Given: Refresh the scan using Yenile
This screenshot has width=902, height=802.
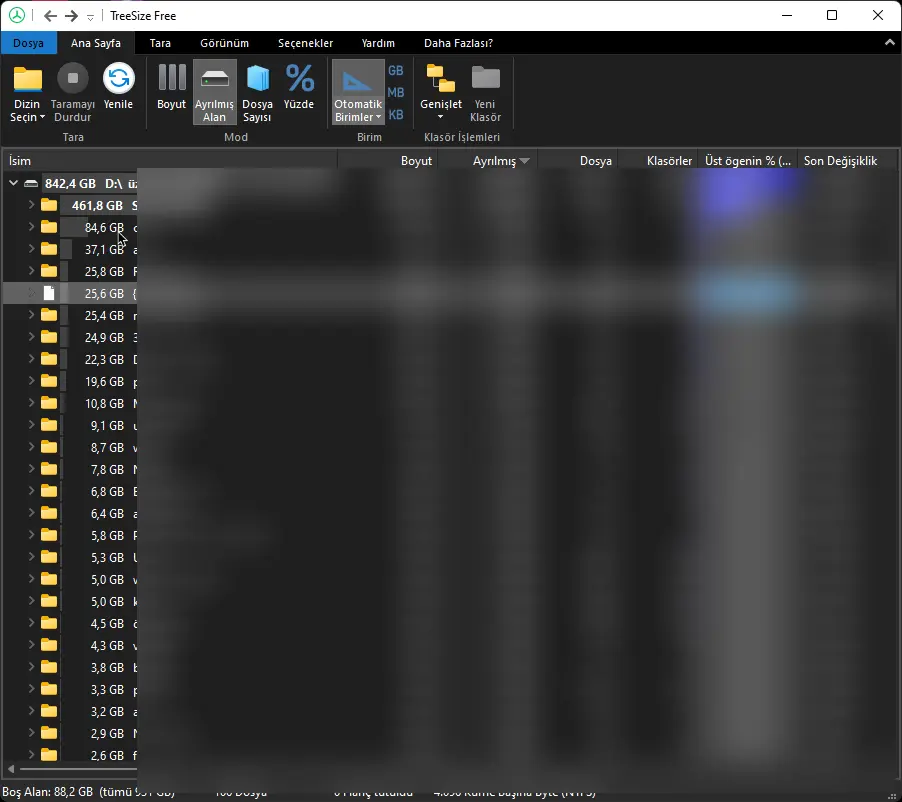Looking at the screenshot, I should tap(119, 86).
